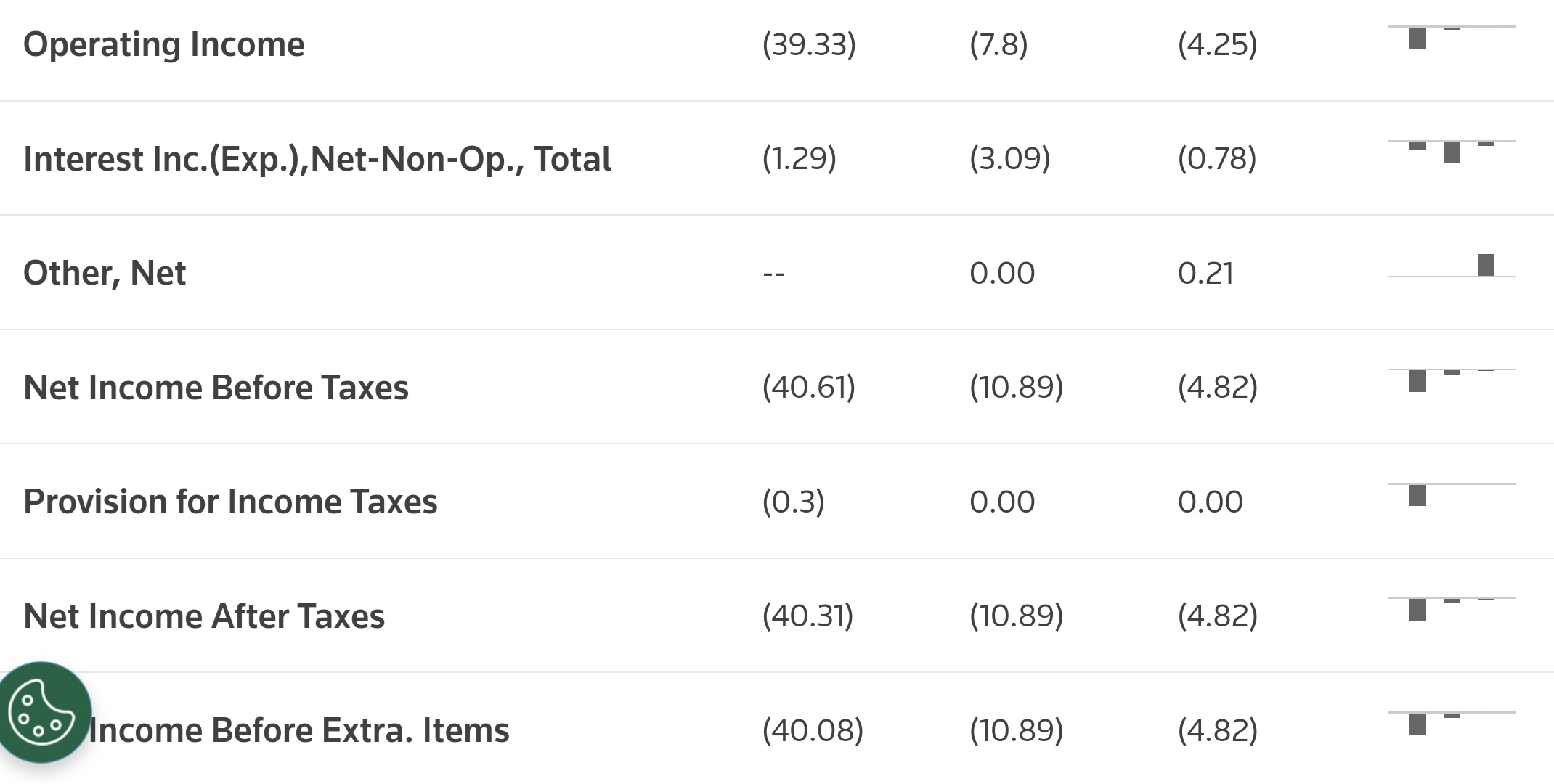
Task: Click the Operating Income sparkline chart
Action: click(x=1451, y=37)
